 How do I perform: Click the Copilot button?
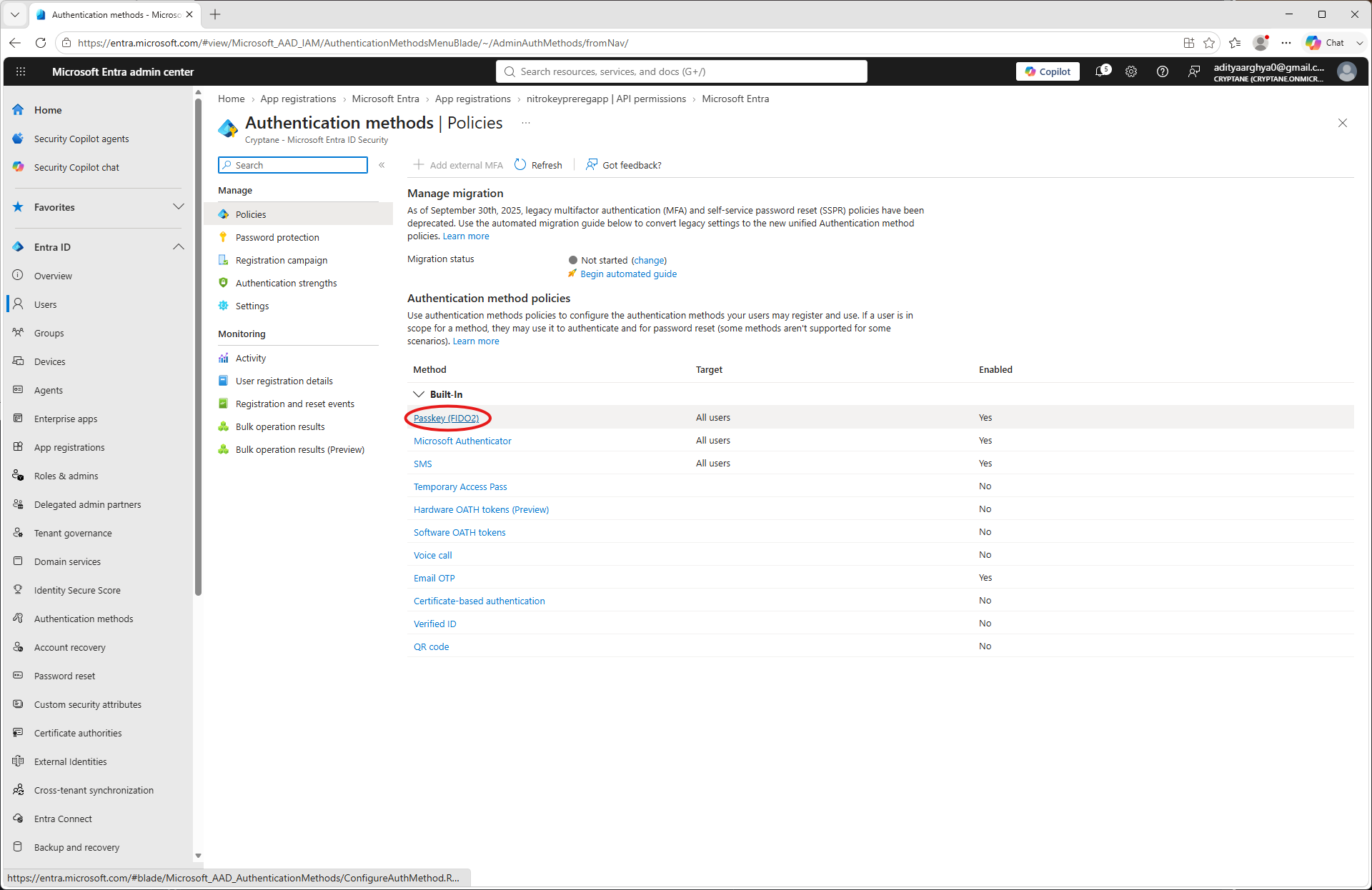(1048, 71)
